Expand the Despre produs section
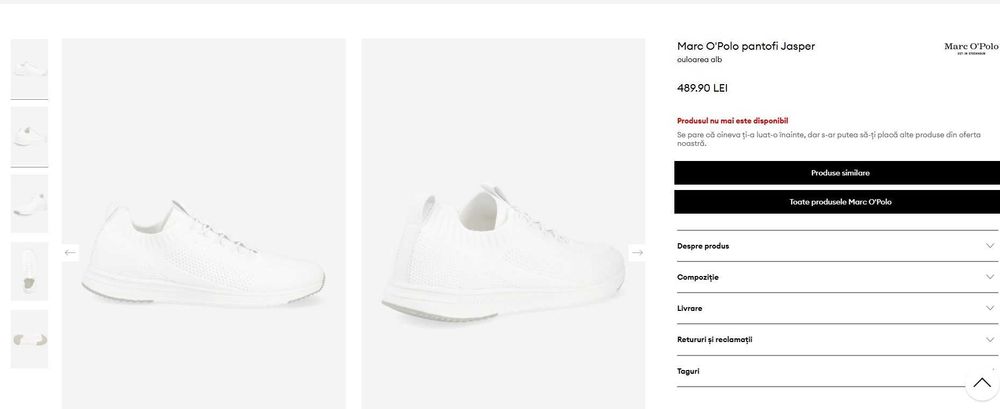 pyautogui.click(x=836, y=246)
